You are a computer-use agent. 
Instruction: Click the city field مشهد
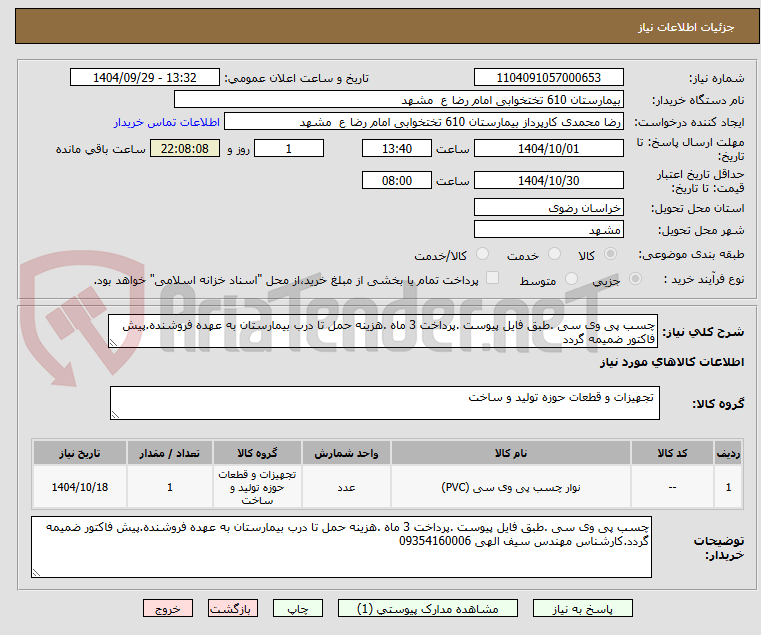pyautogui.click(x=548, y=230)
